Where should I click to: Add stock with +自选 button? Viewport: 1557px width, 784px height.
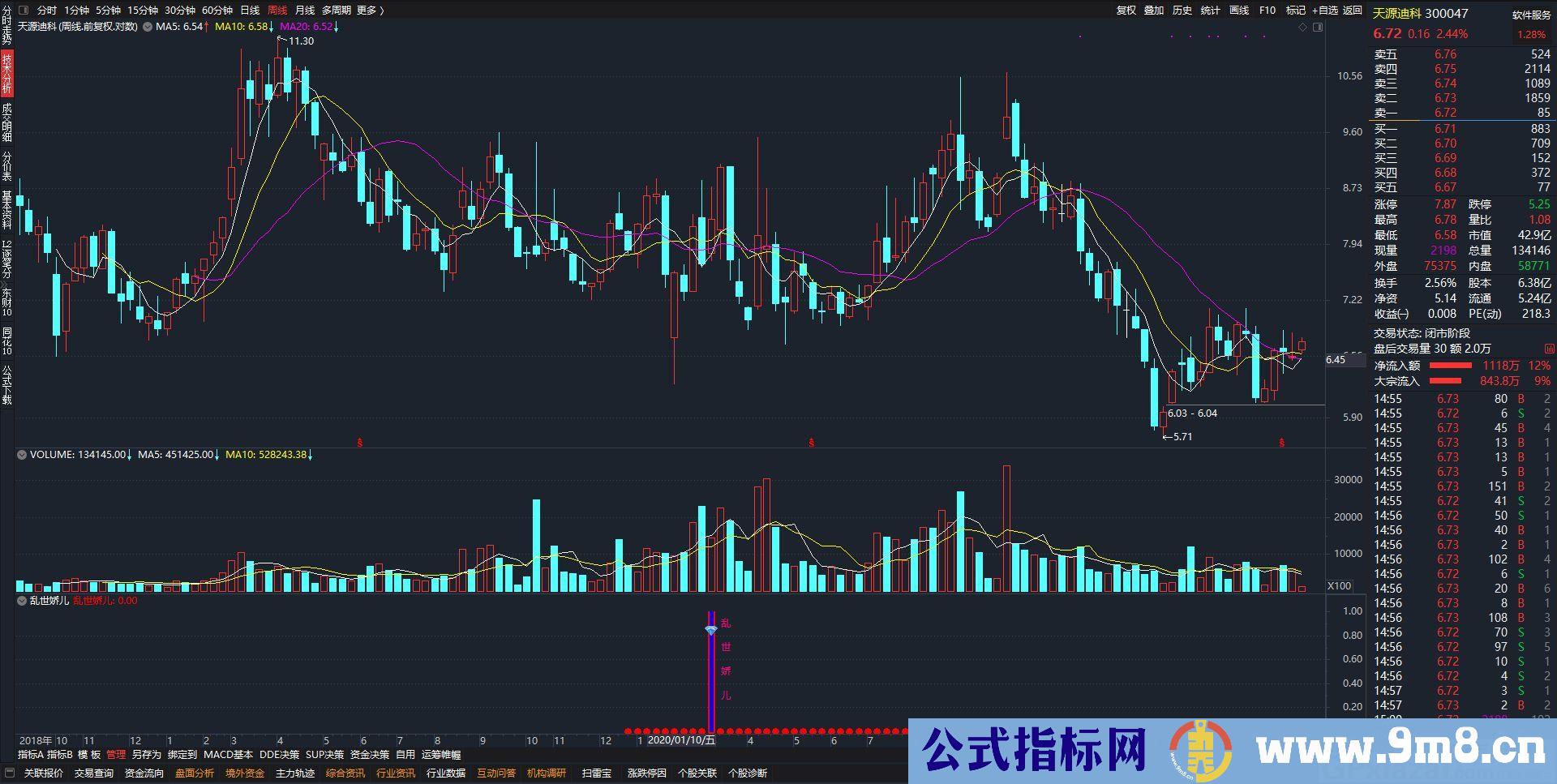pyautogui.click(x=1325, y=10)
